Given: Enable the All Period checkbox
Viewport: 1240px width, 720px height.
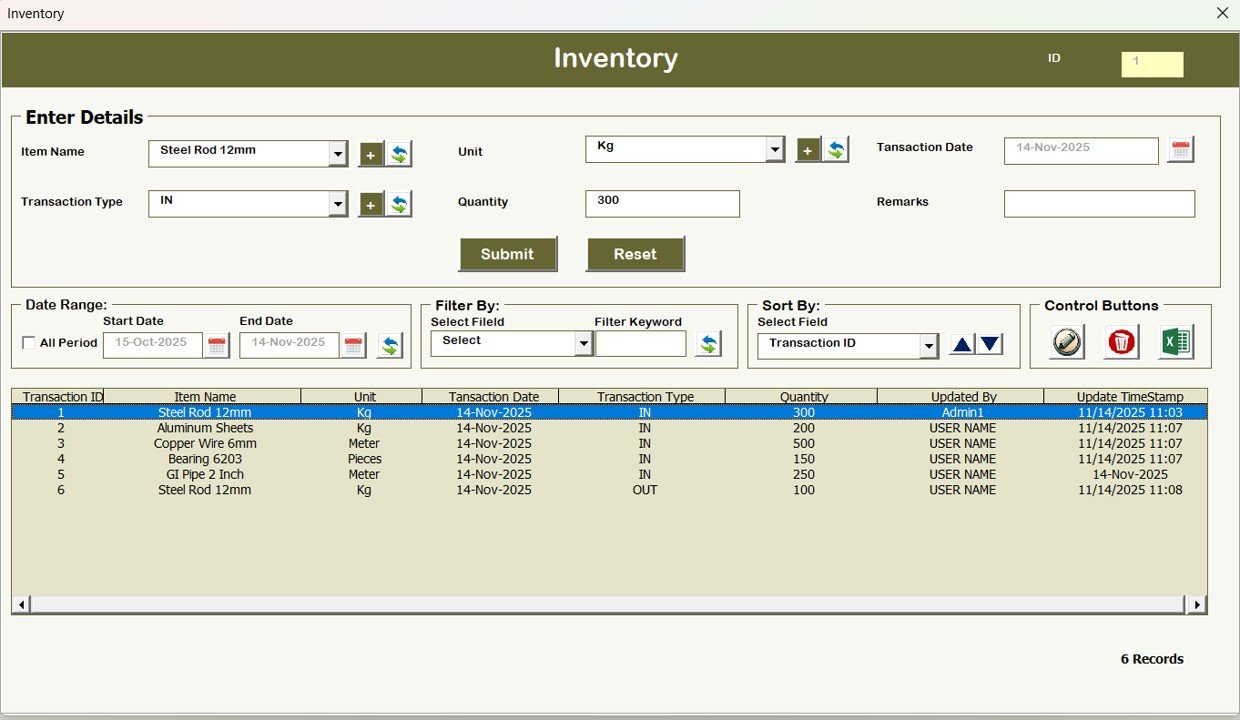Looking at the screenshot, I should [28, 343].
